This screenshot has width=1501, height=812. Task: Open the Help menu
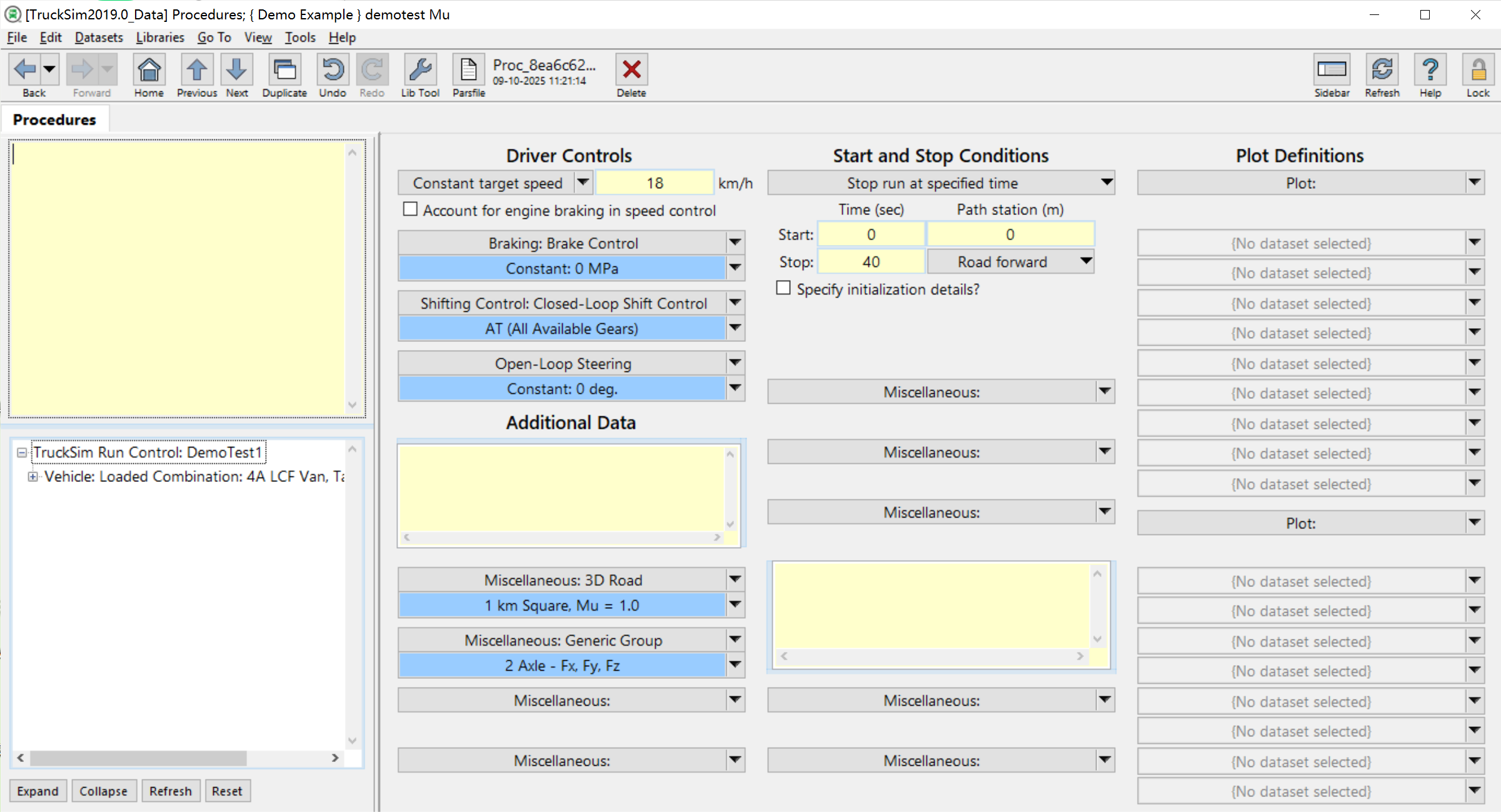(x=342, y=38)
